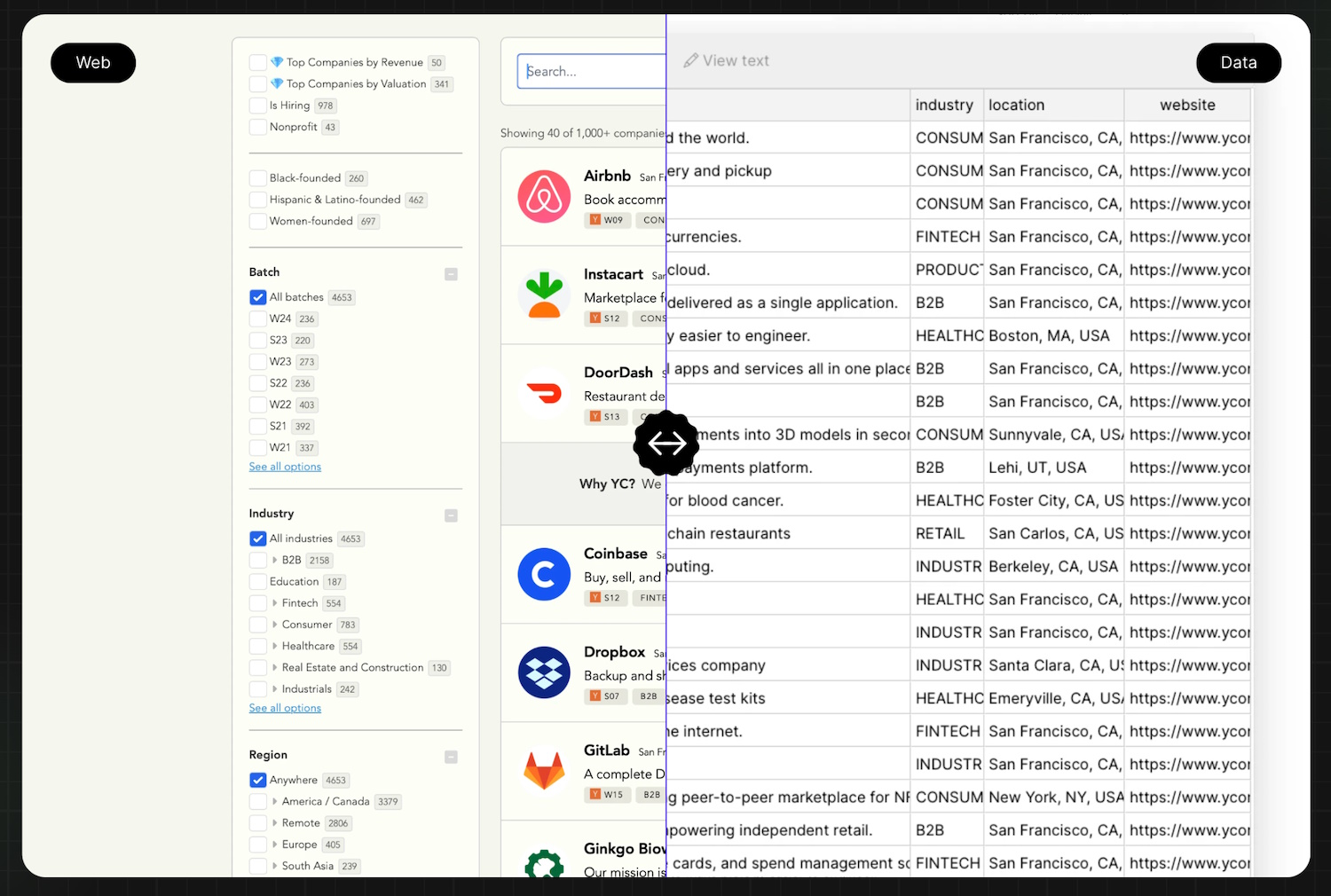Enable the Is Hiring checkbox
The height and width of the screenshot is (896, 1331).
tap(258, 106)
